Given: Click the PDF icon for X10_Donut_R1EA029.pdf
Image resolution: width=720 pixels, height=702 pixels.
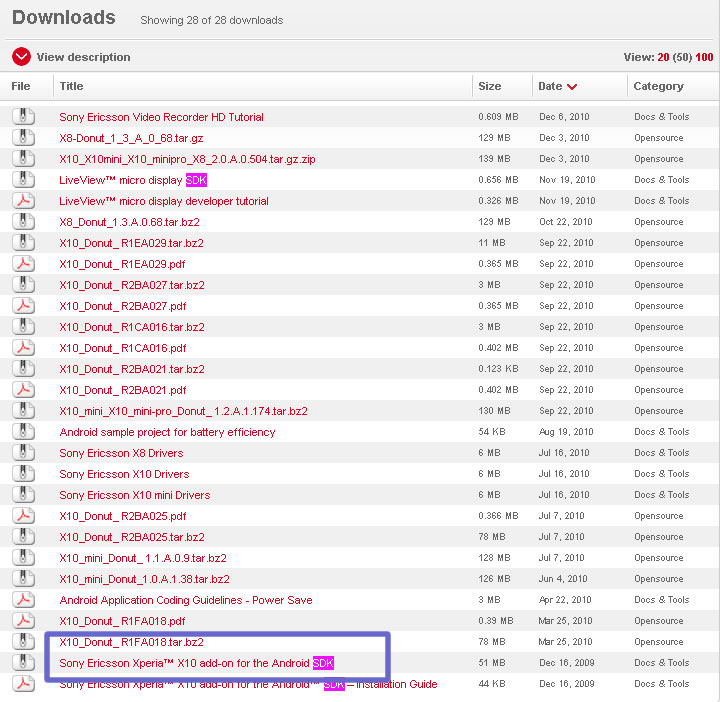Looking at the screenshot, I should click(x=23, y=264).
